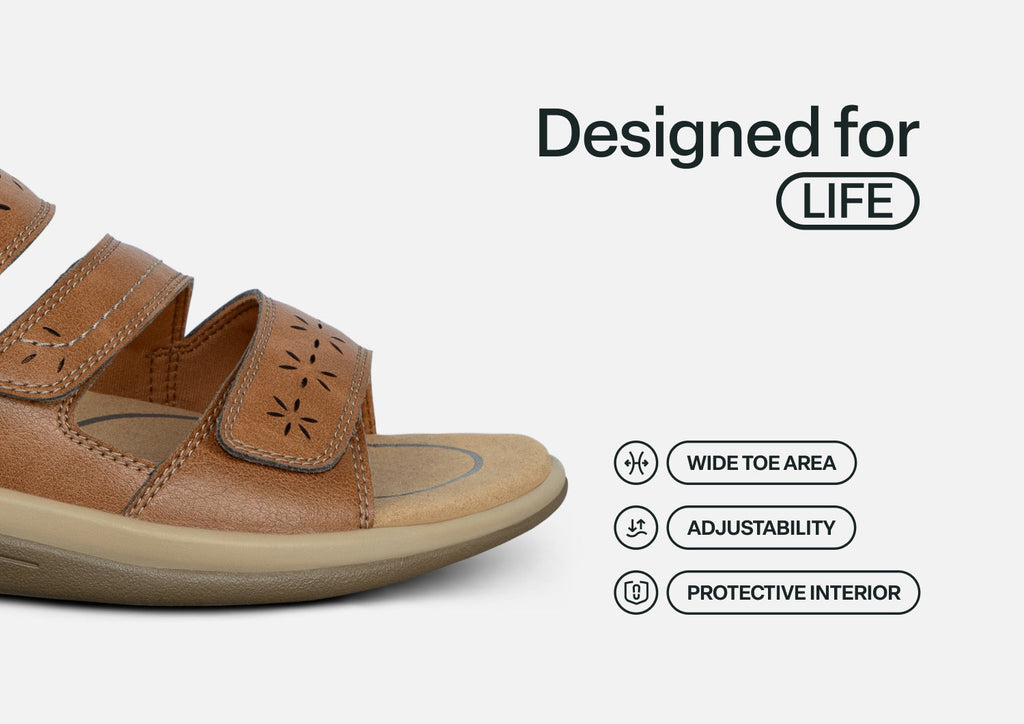Select the ADJUSTABILITY pill label
The image size is (1024, 724).
point(761,527)
